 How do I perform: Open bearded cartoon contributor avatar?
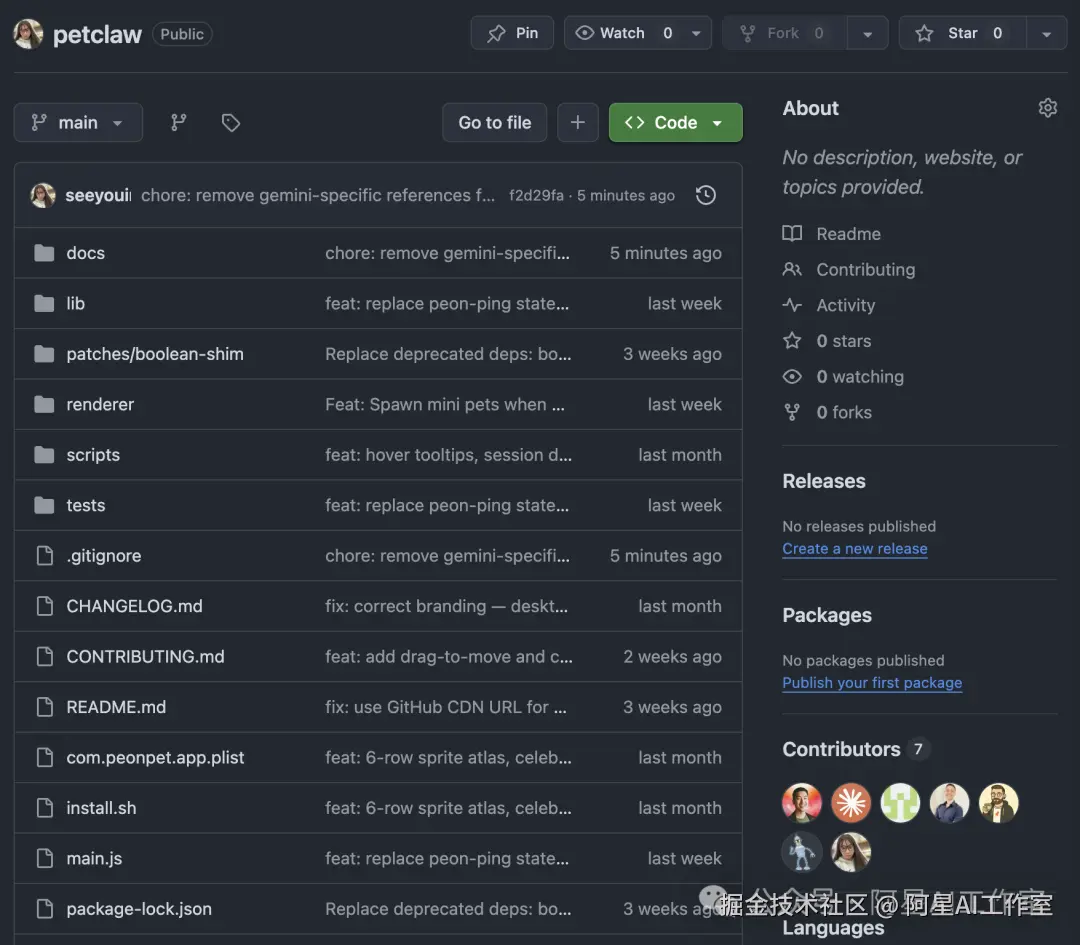pos(999,802)
